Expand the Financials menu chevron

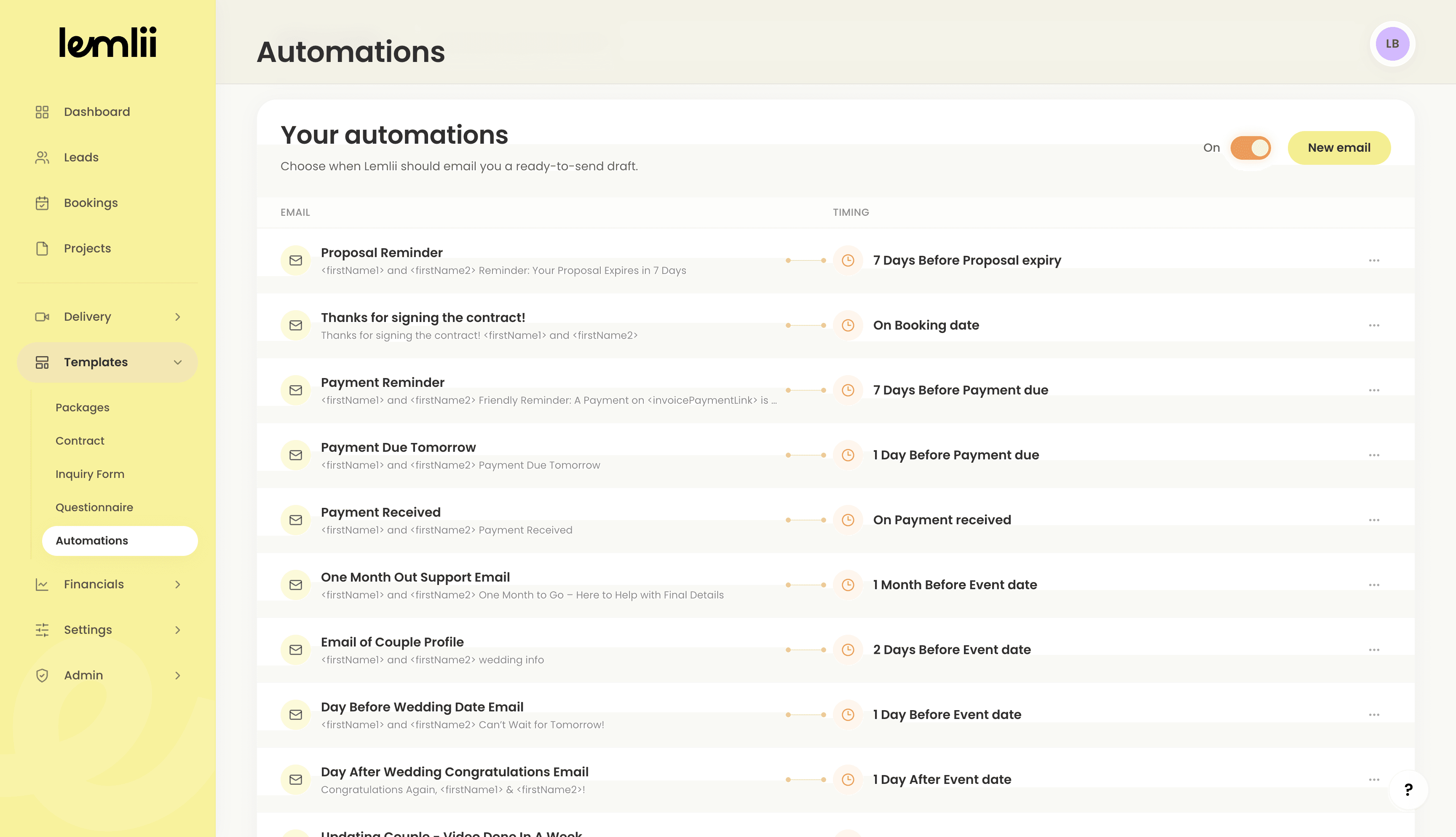click(x=177, y=584)
